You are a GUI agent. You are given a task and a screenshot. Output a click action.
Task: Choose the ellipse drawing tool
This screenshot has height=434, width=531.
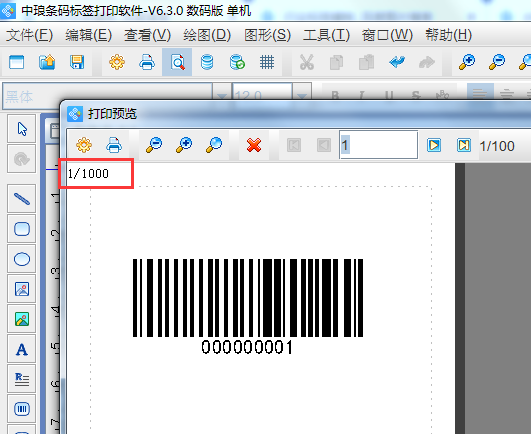tap(22, 259)
